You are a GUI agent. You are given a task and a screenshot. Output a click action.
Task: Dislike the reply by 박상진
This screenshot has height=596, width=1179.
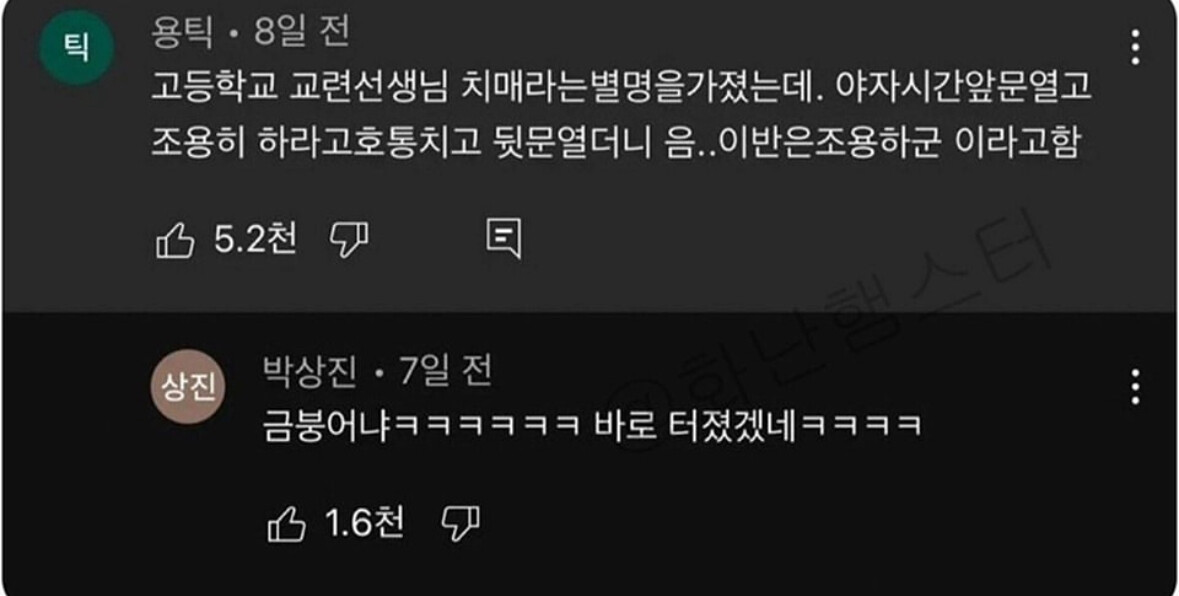pyautogui.click(x=461, y=524)
